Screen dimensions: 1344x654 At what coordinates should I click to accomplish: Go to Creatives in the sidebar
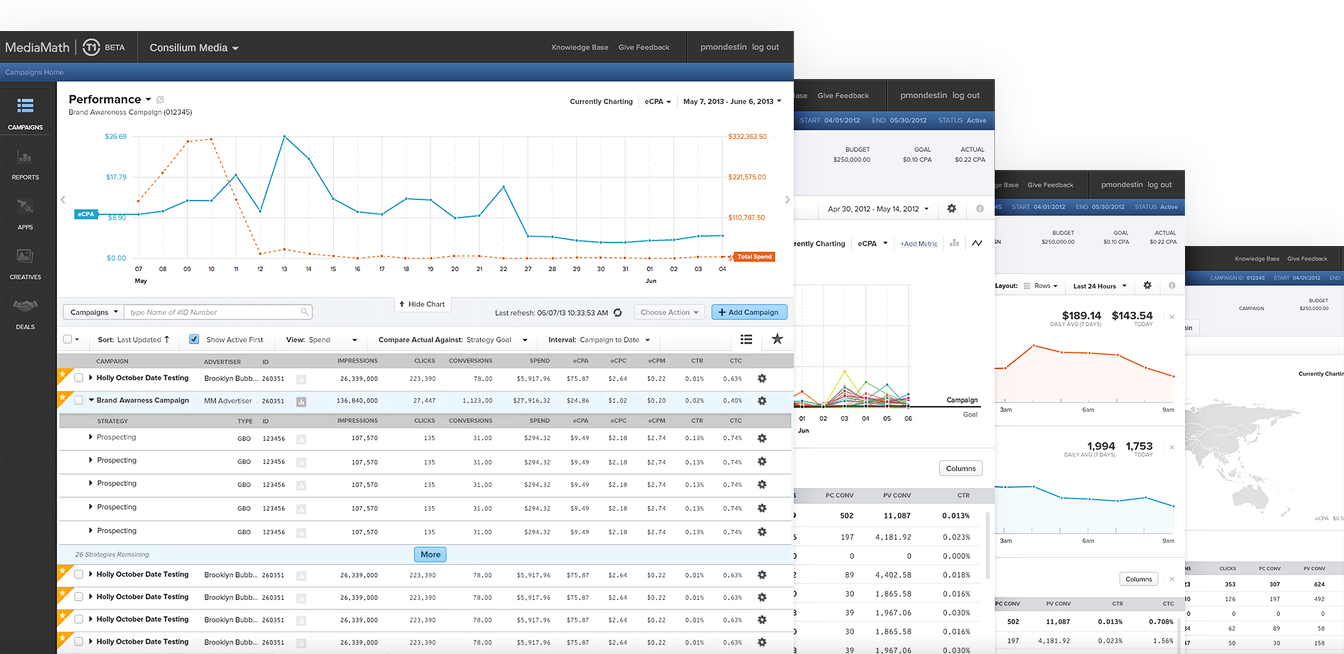[25, 262]
